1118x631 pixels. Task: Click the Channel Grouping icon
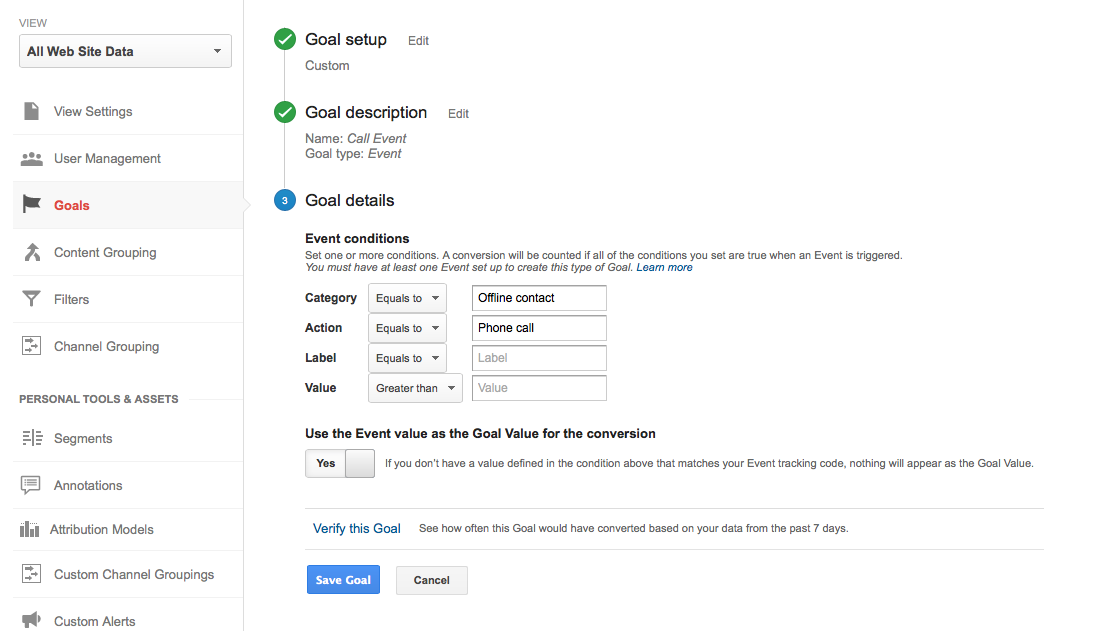[31, 346]
